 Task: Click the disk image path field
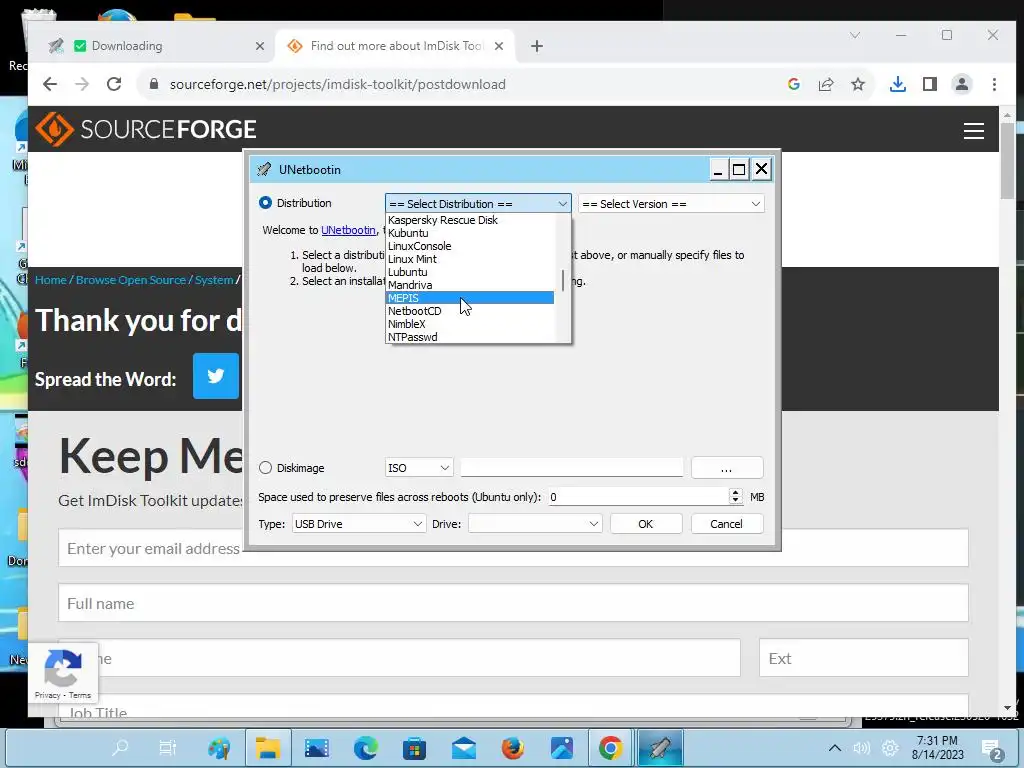click(x=571, y=468)
